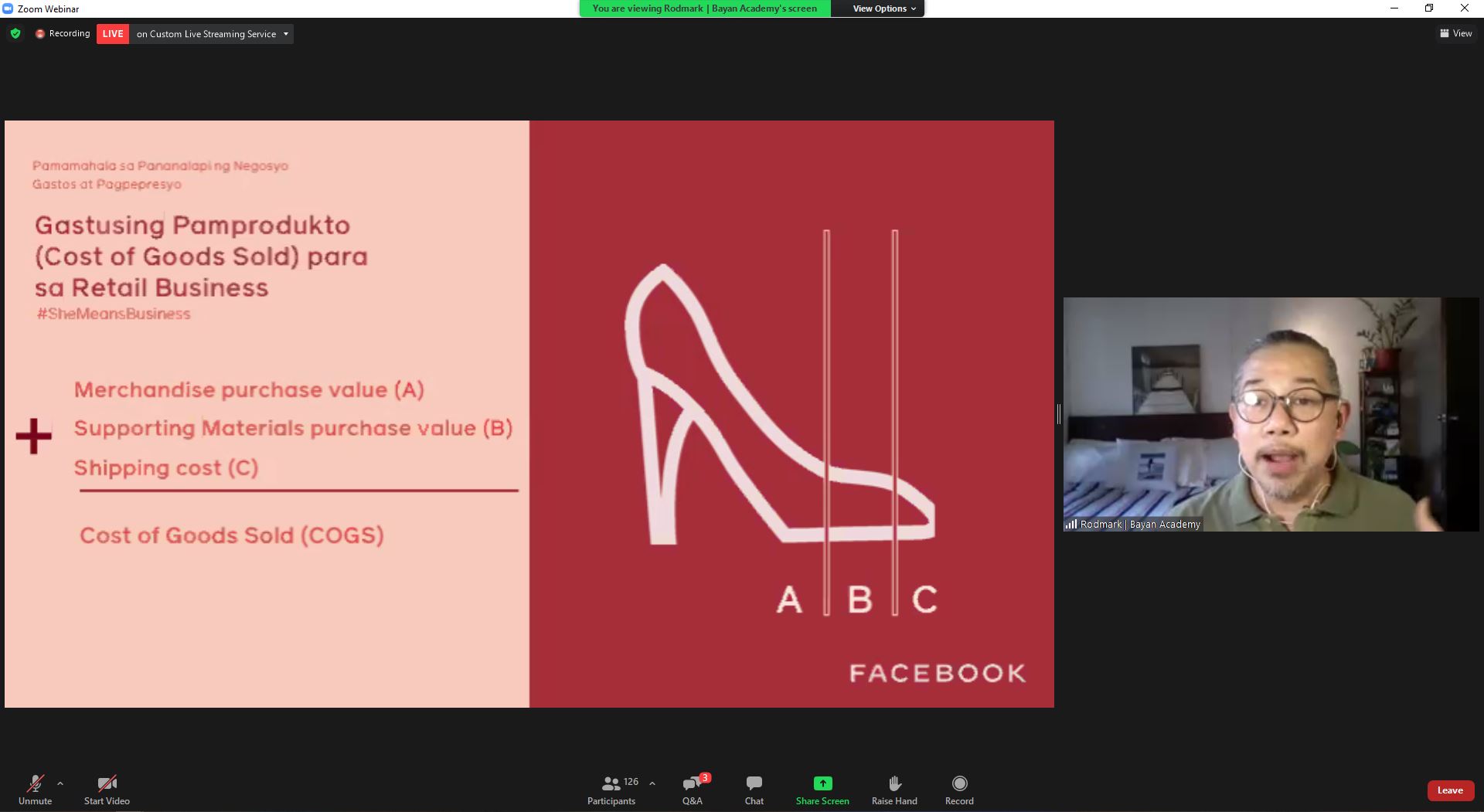
Task: Select Rodmark's speaker video thumbnail
Action: pyautogui.click(x=1271, y=414)
